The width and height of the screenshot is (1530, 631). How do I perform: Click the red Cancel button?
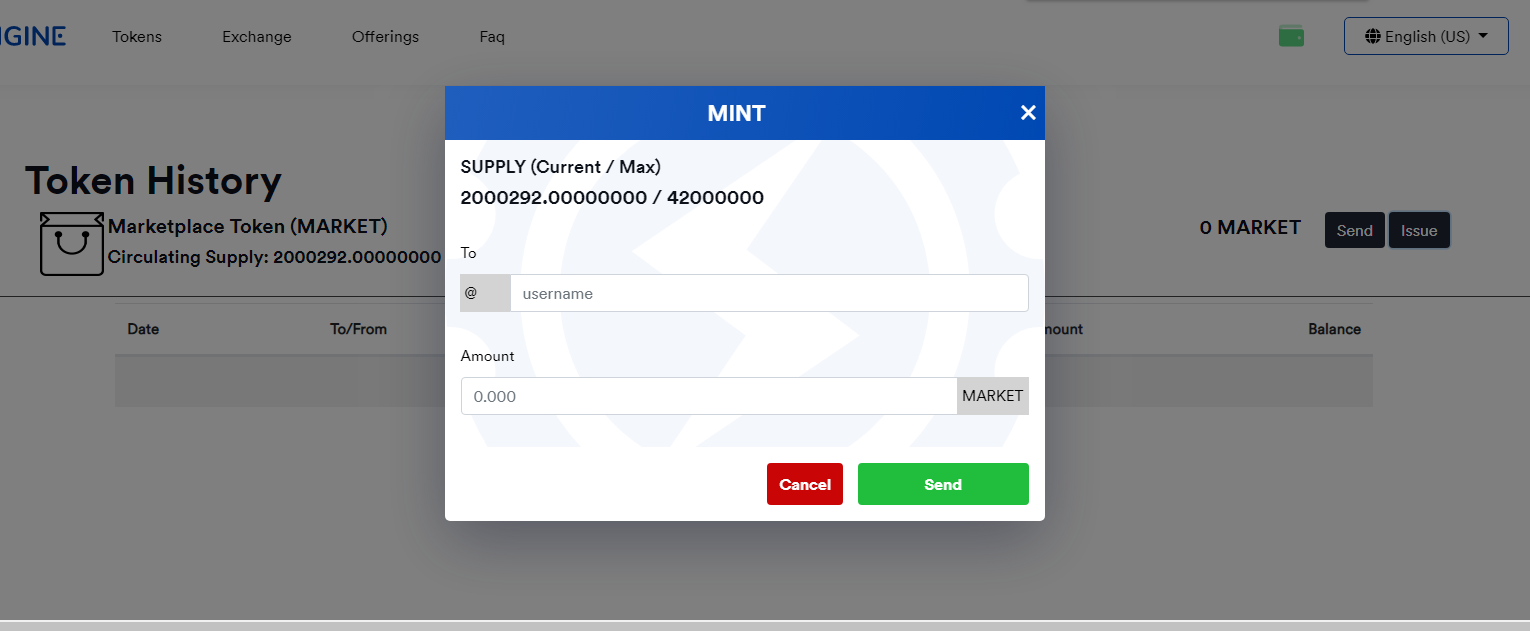click(805, 484)
